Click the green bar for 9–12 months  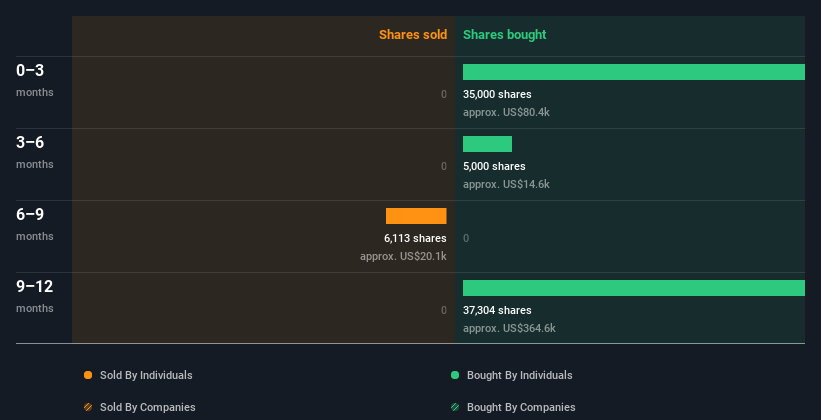point(634,288)
